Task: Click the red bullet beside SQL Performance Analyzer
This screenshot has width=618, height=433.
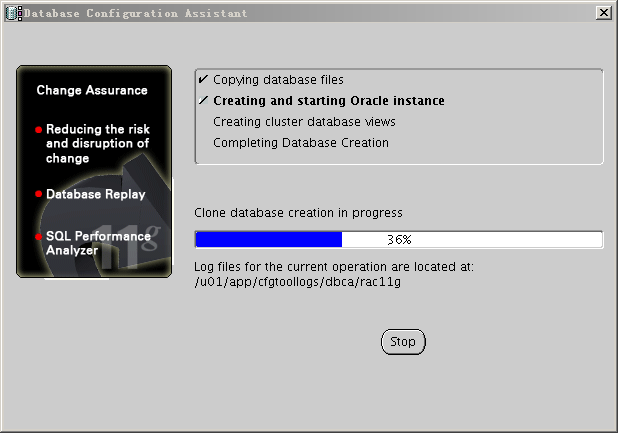Action: pos(39,237)
